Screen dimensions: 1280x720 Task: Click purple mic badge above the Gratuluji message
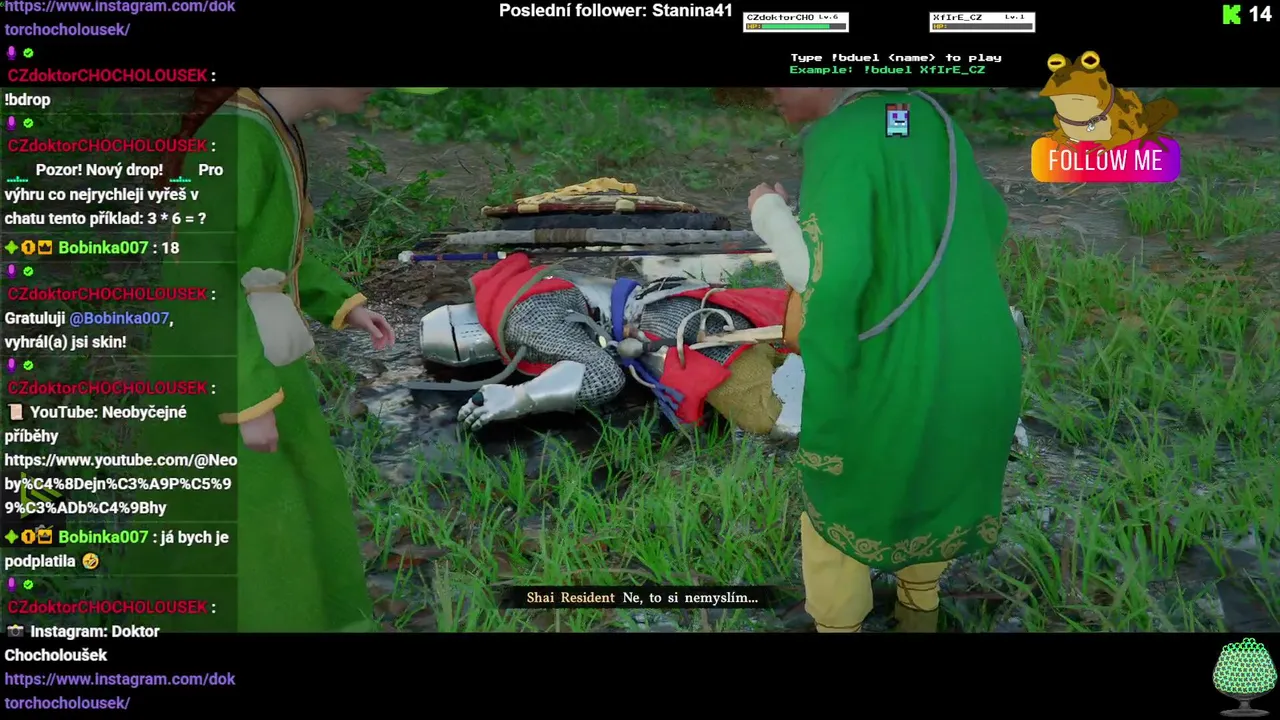tap(12, 271)
